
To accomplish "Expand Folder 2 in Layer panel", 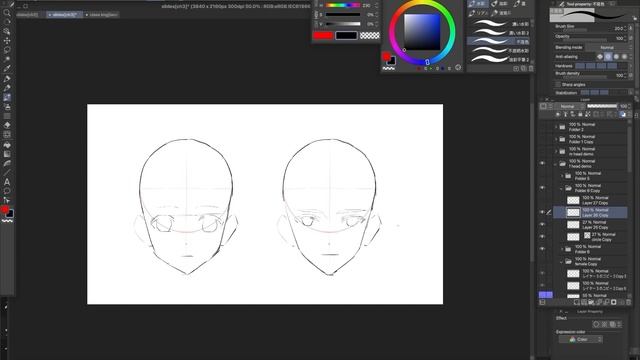I will click(556, 127).
